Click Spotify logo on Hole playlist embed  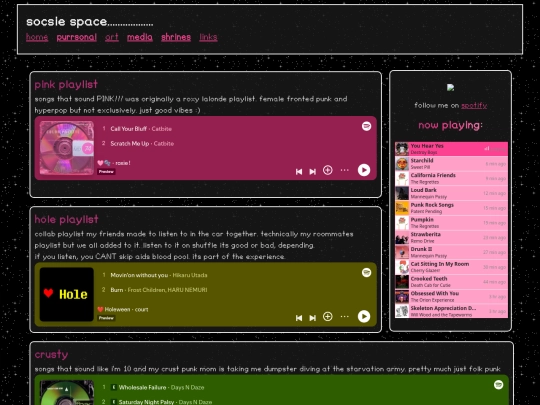click(366, 273)
